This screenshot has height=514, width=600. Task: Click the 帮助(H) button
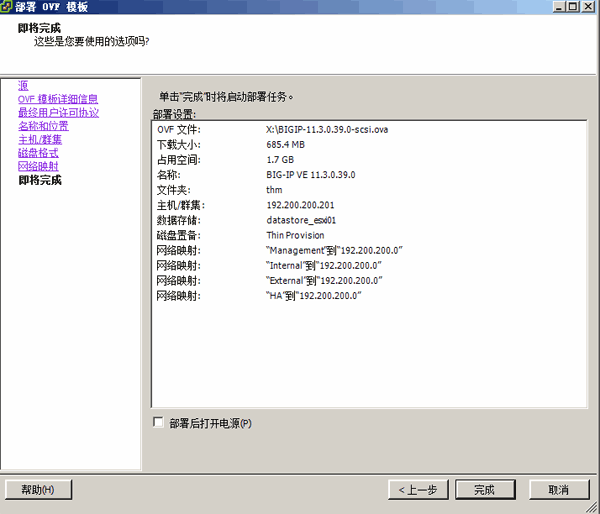(38, 490)
